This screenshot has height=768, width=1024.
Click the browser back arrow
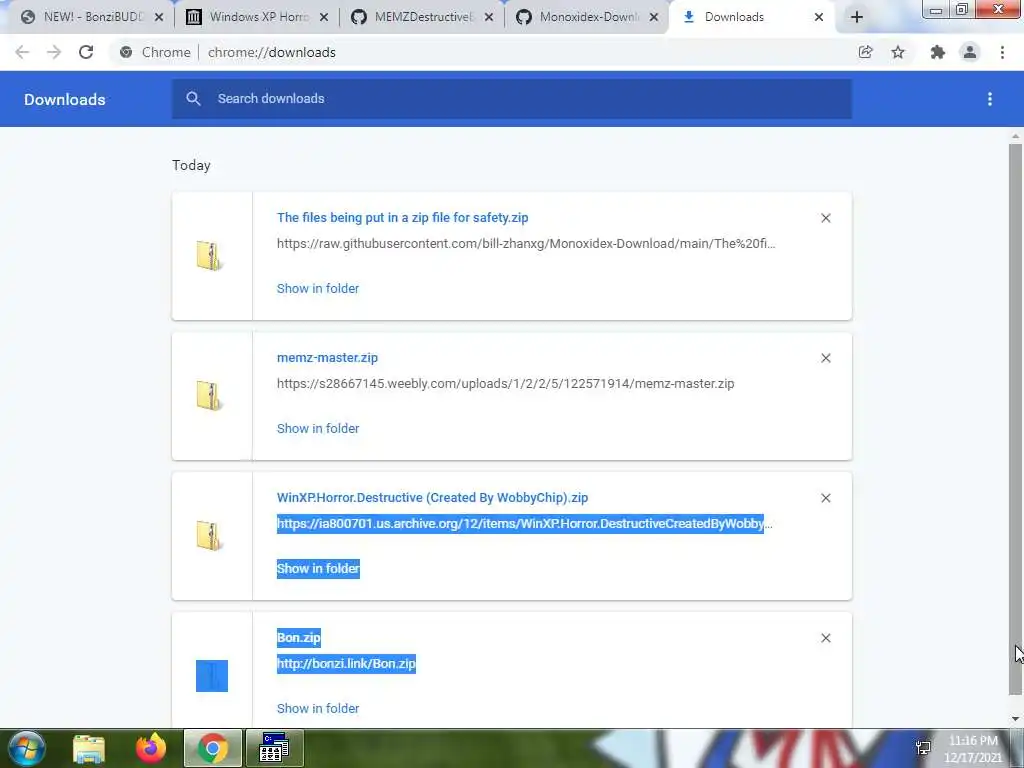tap(22, 52)
